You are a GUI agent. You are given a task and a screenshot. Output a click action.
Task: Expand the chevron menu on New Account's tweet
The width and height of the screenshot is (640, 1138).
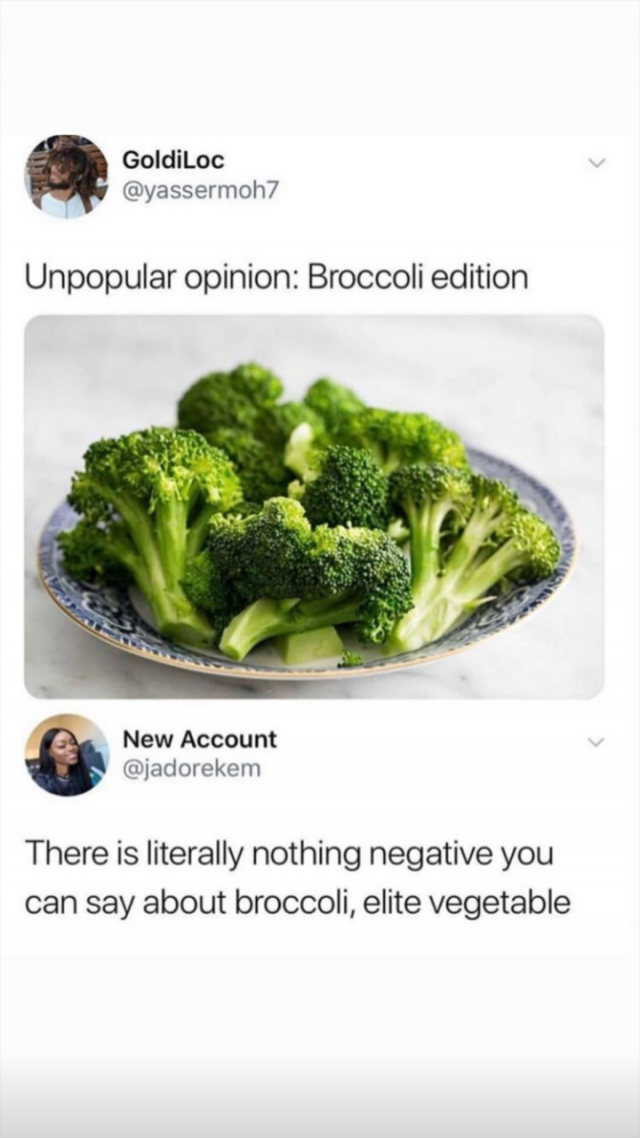[596, 742]
